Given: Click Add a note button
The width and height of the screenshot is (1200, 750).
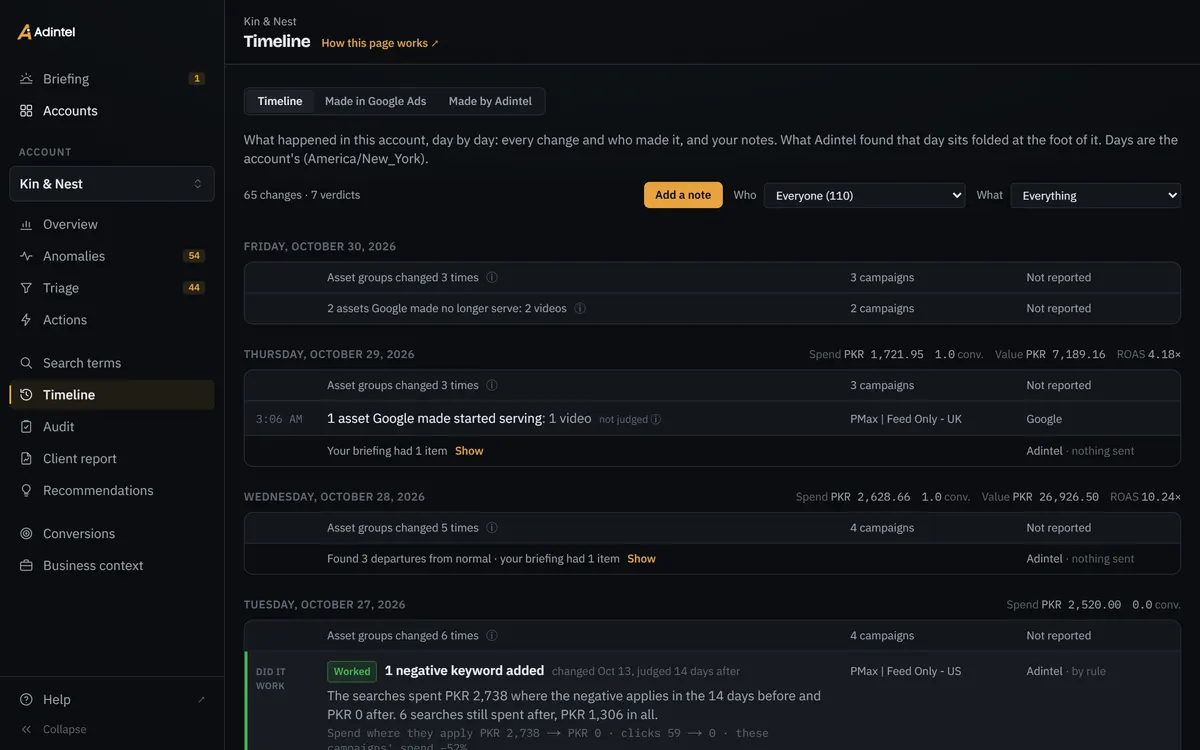Looking at the screenshot, I should (683, 195).
